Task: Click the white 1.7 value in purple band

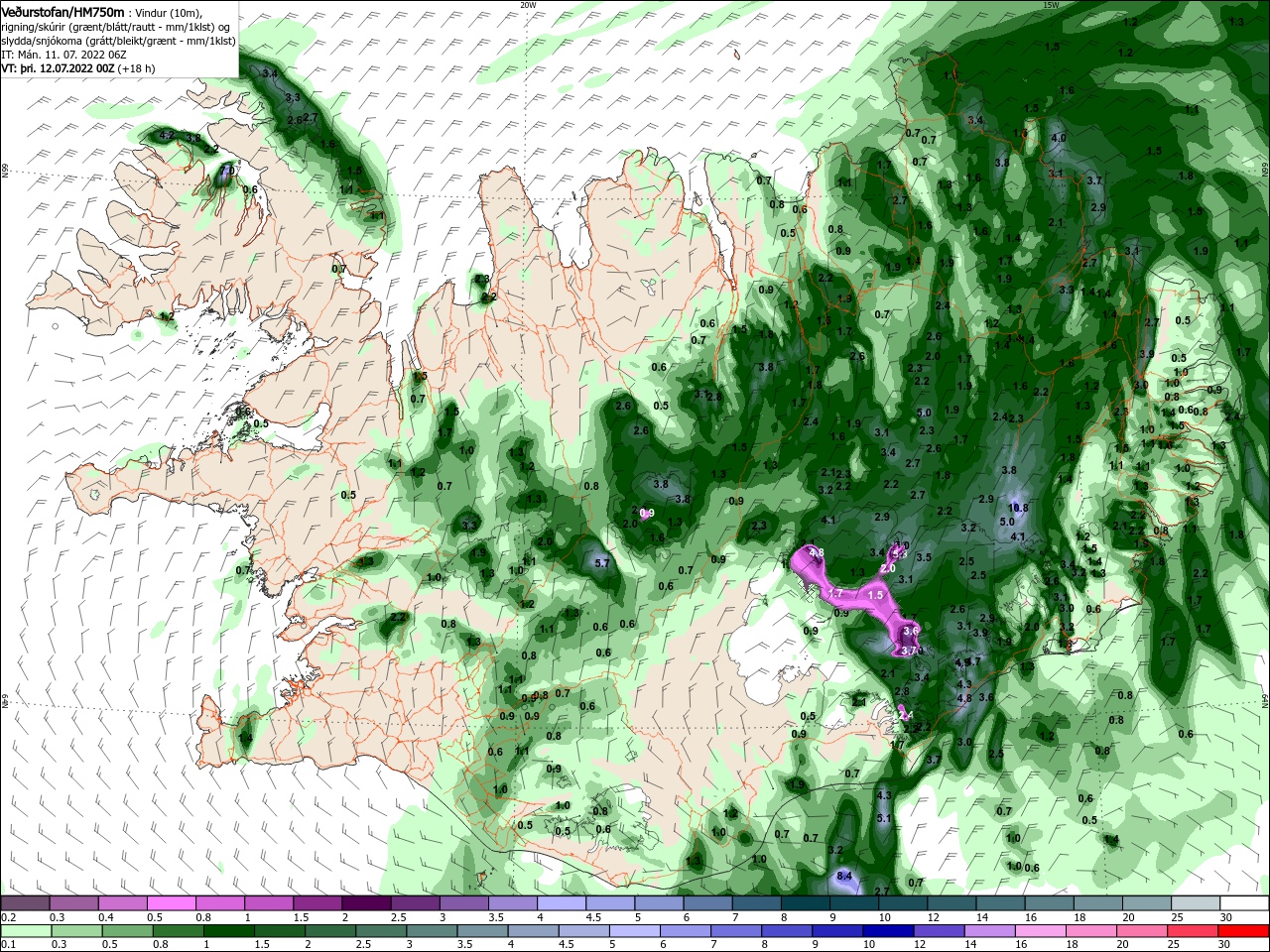Action: [x=835, y=593]
